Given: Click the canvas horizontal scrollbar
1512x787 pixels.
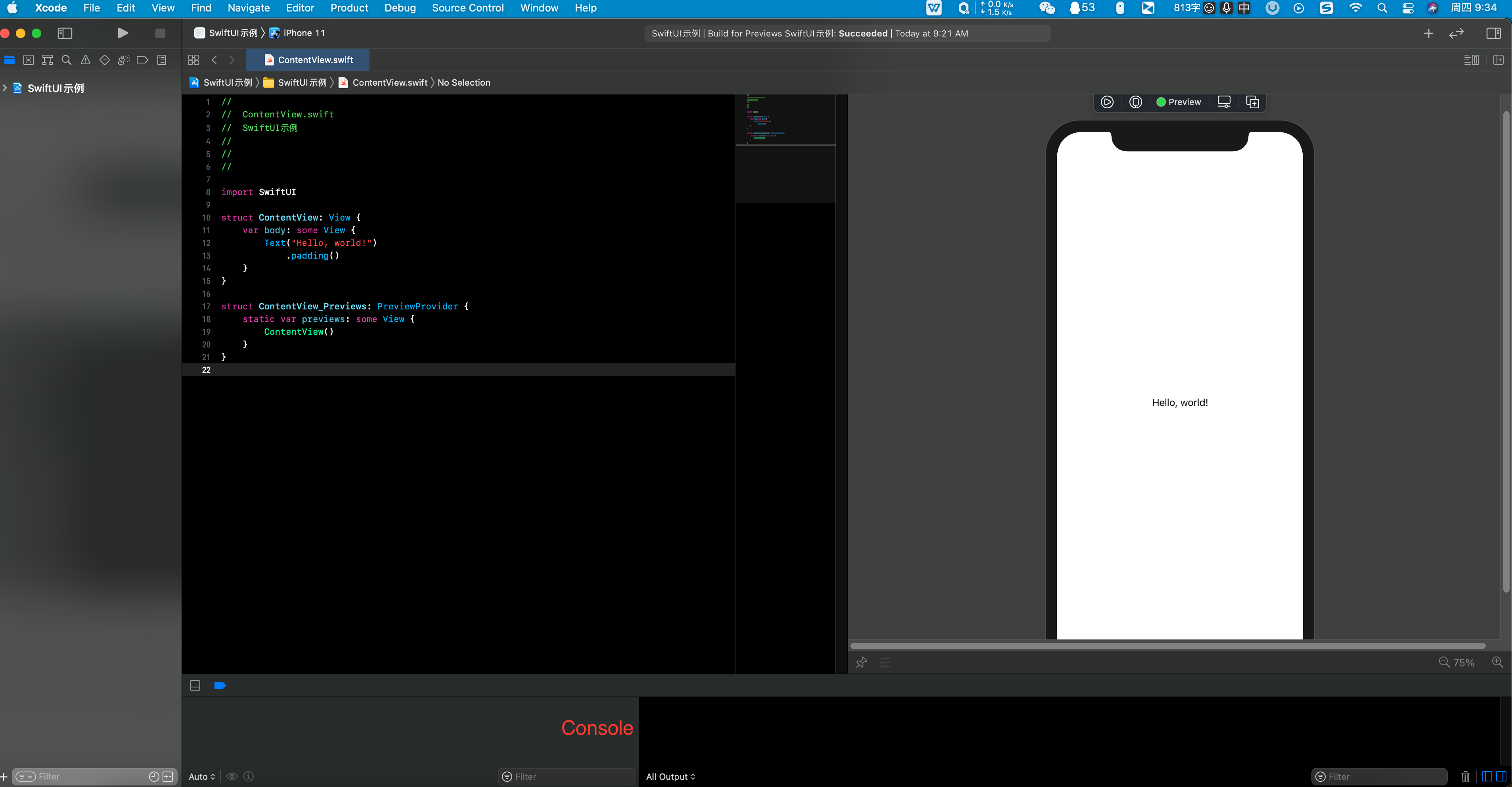Looking at the screenshot, I should coord(1168,645).
